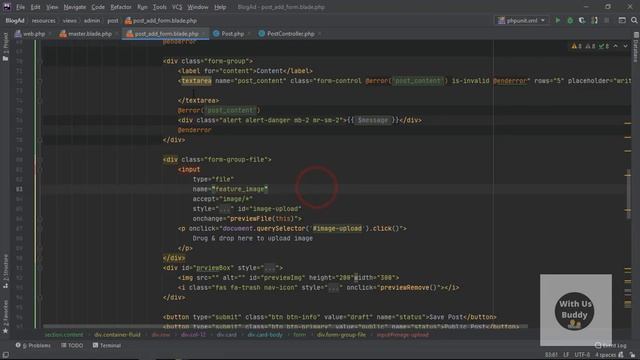Close the PostController.php tab

tap(319, 34)
